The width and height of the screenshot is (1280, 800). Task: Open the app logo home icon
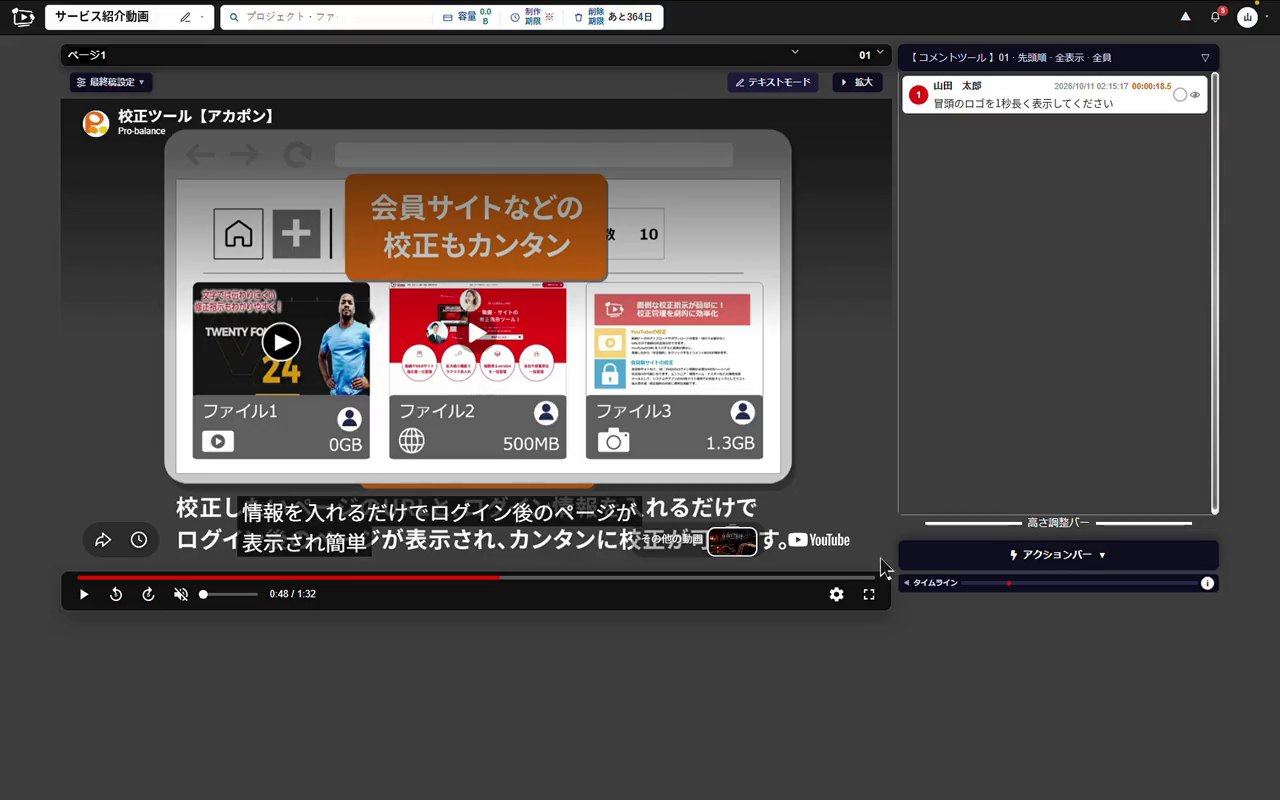[x=23, y=17]
